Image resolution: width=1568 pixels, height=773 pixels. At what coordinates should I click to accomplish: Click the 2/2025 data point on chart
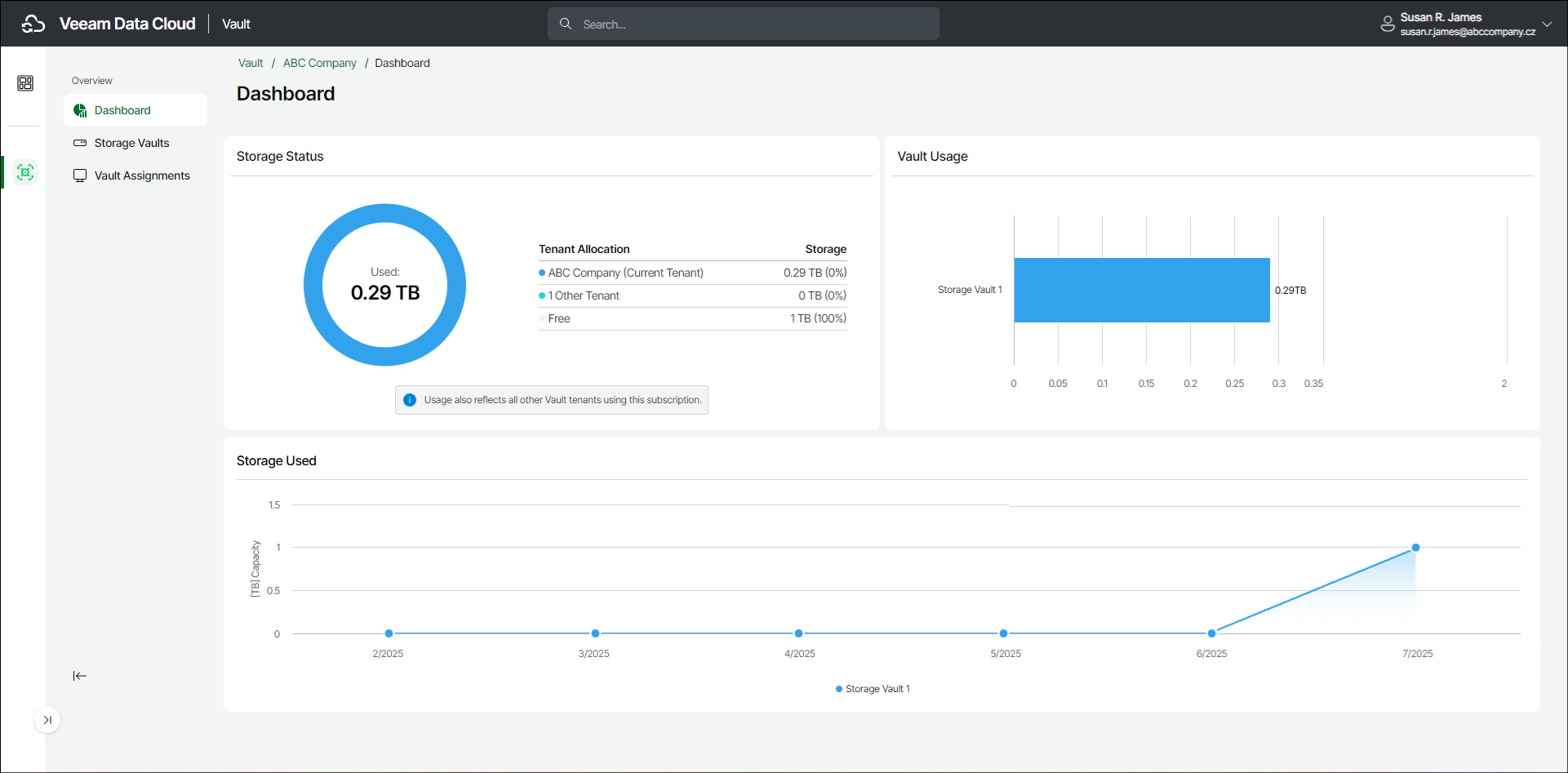pos(389,633)
